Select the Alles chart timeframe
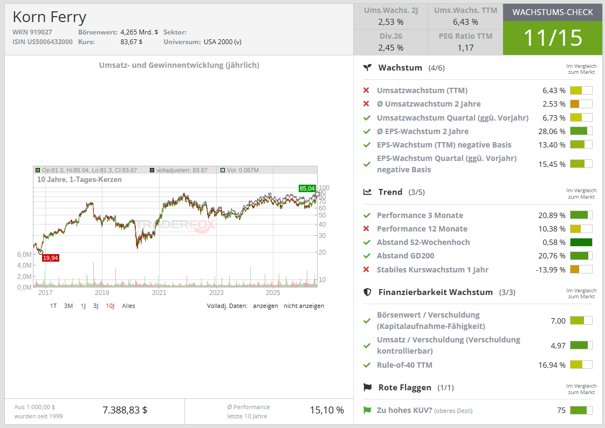The image size is (605, 428). point(128,306)
